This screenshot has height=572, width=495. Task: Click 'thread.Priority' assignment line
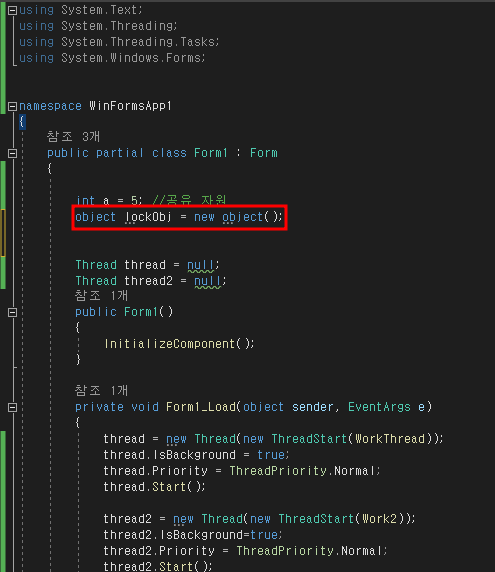242,471
